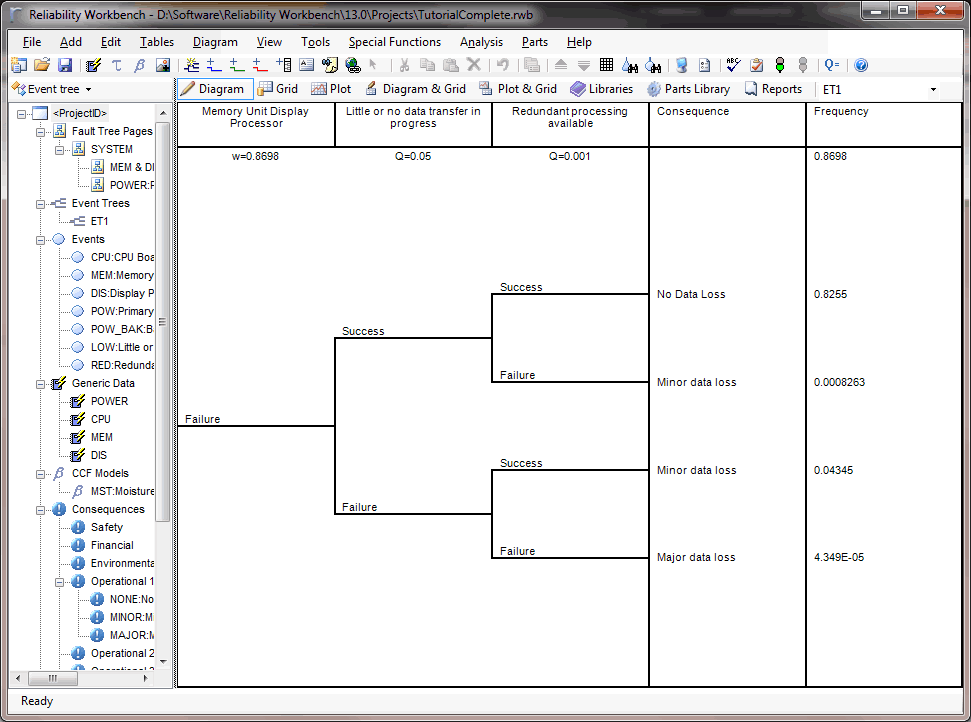971x722 pixels.
Task: Select the ET1 event tree item
Action: [x=99, y=221]
